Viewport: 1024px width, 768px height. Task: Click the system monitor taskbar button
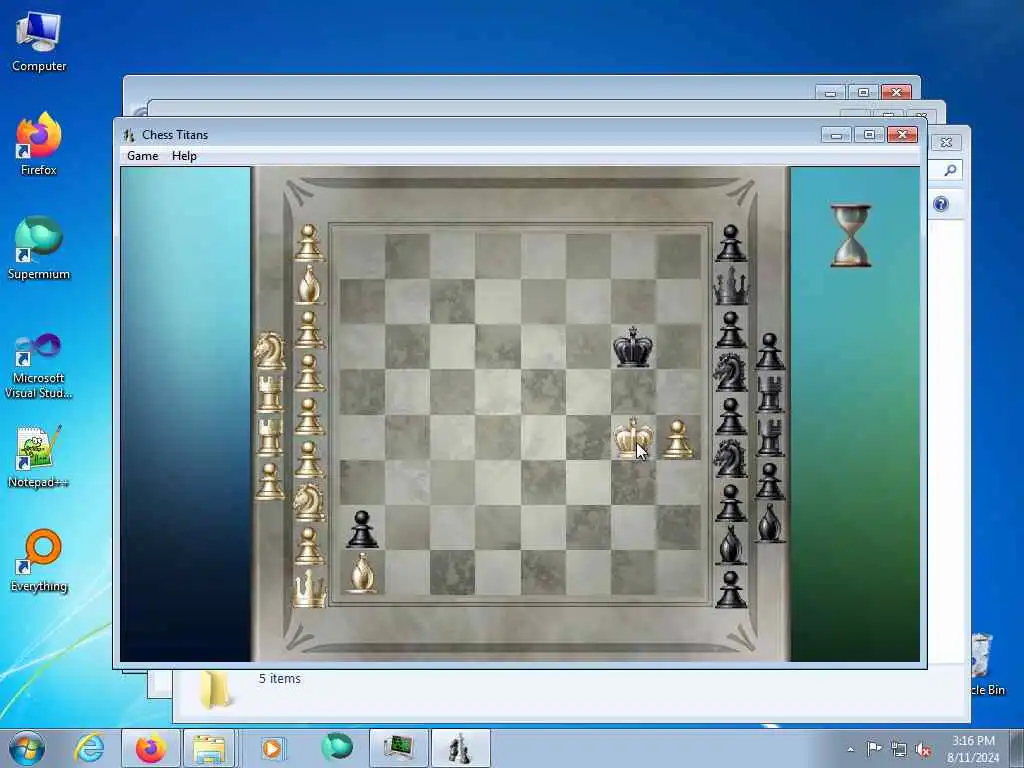(x=398, y=748)
